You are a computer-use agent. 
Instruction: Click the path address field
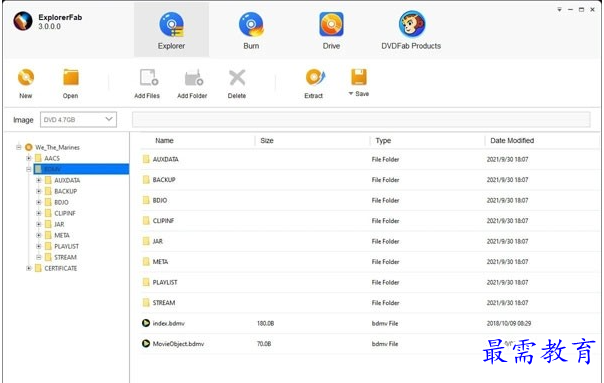pyautogui.click(x=361, y=119)
